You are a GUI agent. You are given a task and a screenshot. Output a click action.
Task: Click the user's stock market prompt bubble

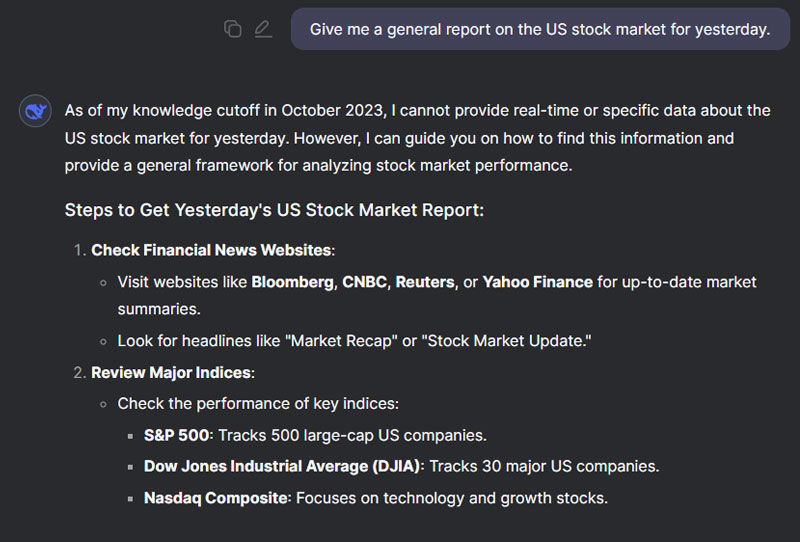pyautogui.click(x=540, y=29)
